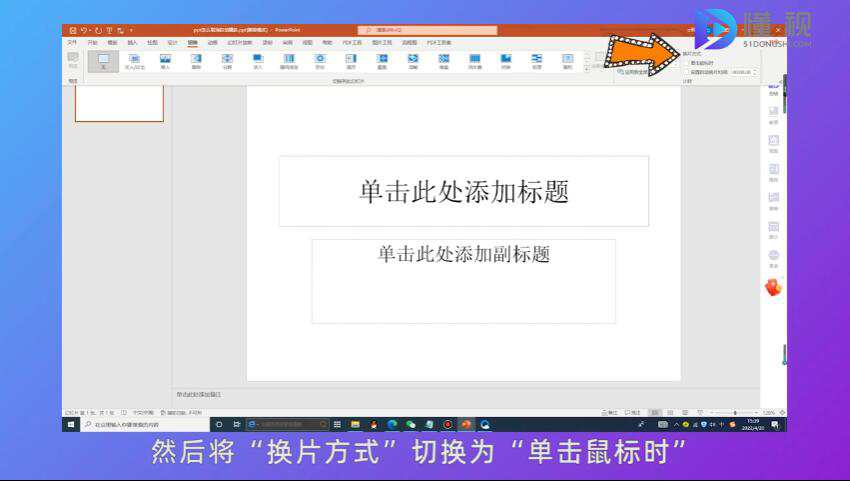
Task: Click subtitle placeholder 单击此处添加副标题
Action: click(463, 281)
